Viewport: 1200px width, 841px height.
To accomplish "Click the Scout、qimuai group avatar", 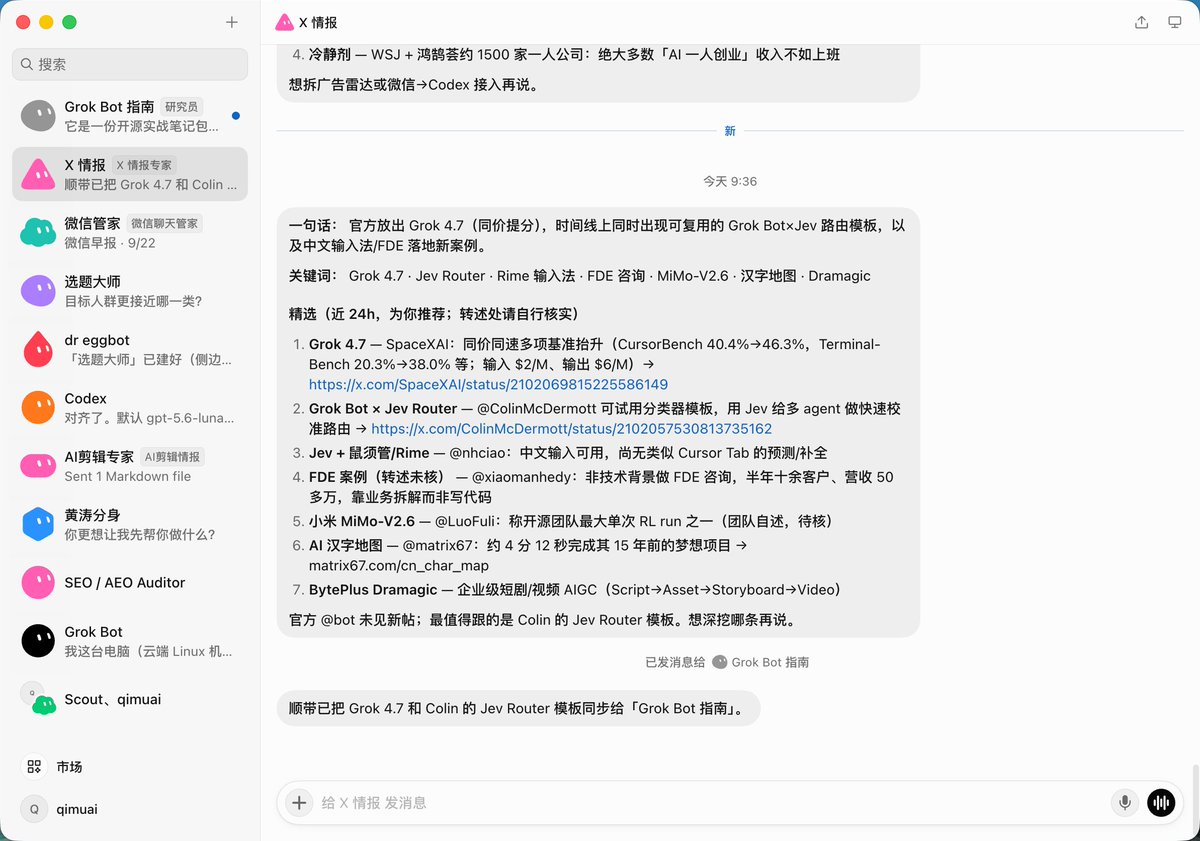I will [38, 699].
